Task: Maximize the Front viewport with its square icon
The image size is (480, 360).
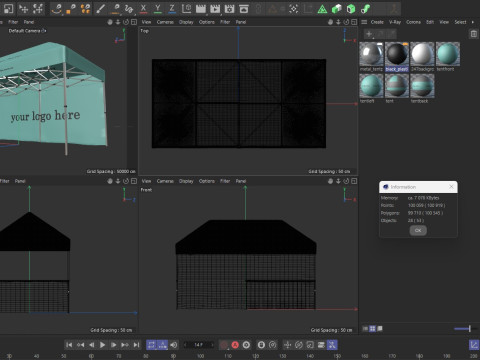Action: [x=354, y=181]
